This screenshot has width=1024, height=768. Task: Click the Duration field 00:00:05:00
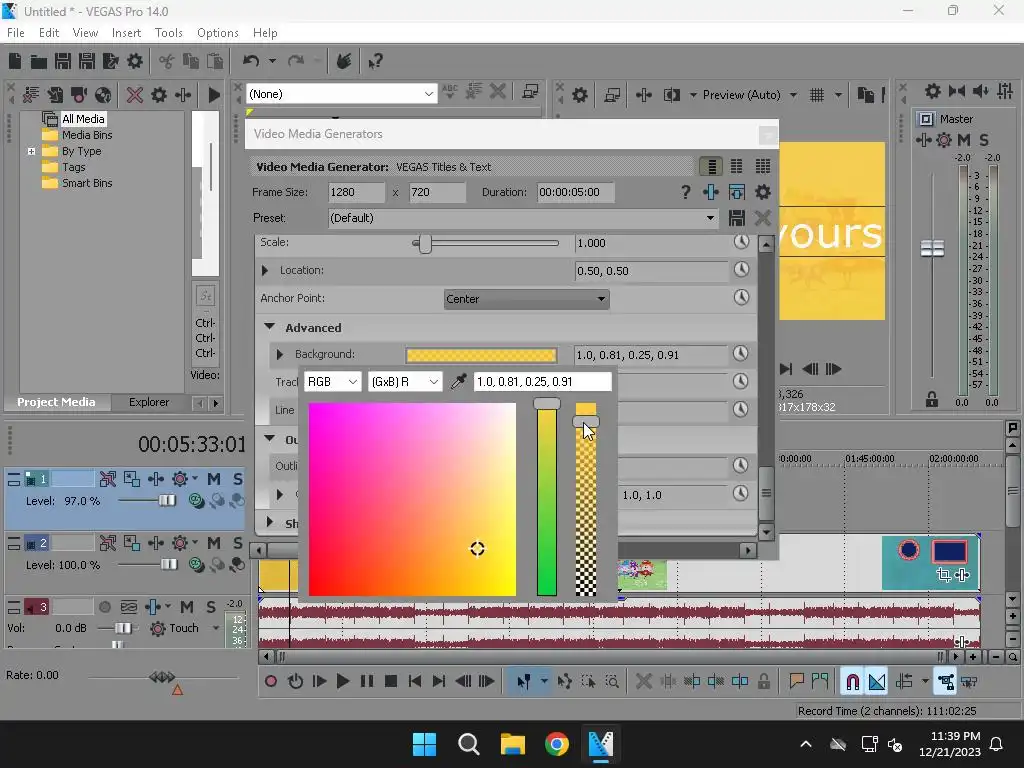[x=575, y=192]
